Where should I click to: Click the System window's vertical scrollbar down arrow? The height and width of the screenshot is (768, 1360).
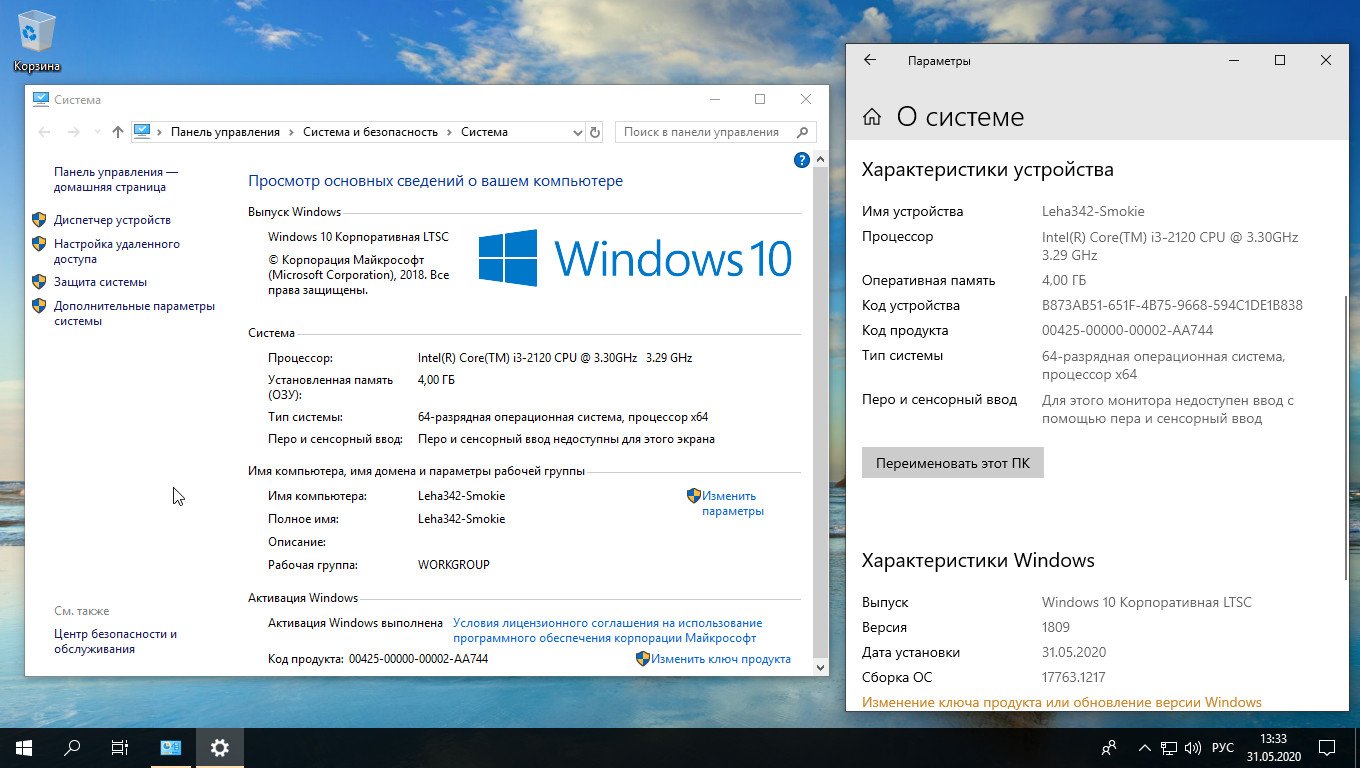tap(821, 667)
